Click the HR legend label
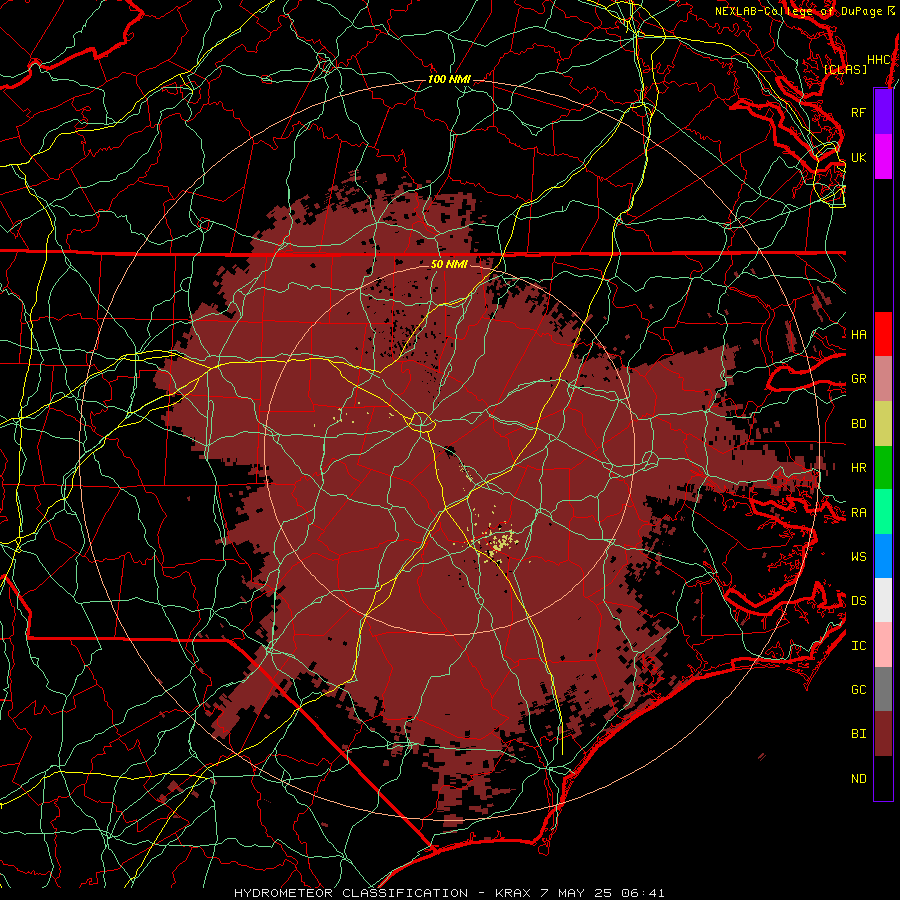This screenshot has height=900, width=900. [x=858, y=468]
